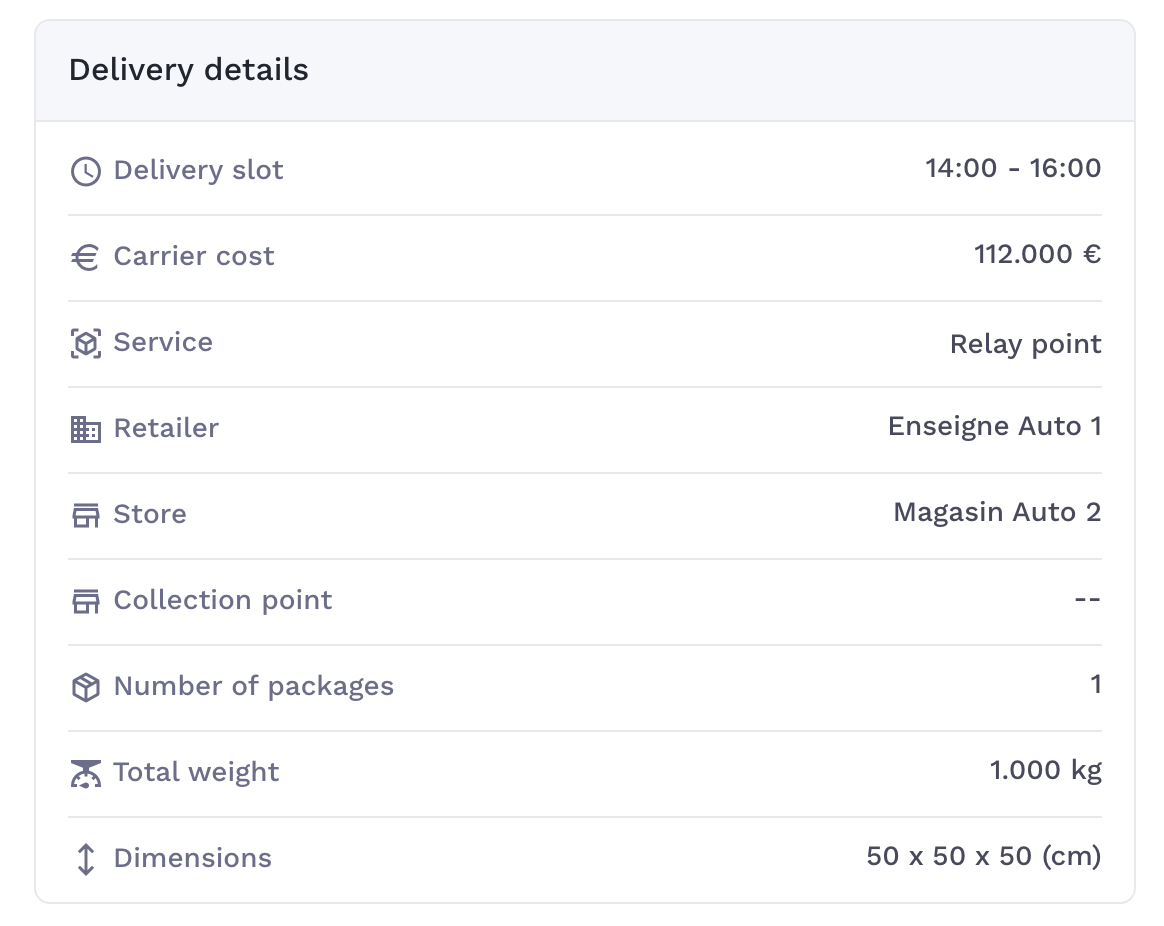Click the 1.000 kg total weight value

pyautogui.click(x=1045, y=770)
